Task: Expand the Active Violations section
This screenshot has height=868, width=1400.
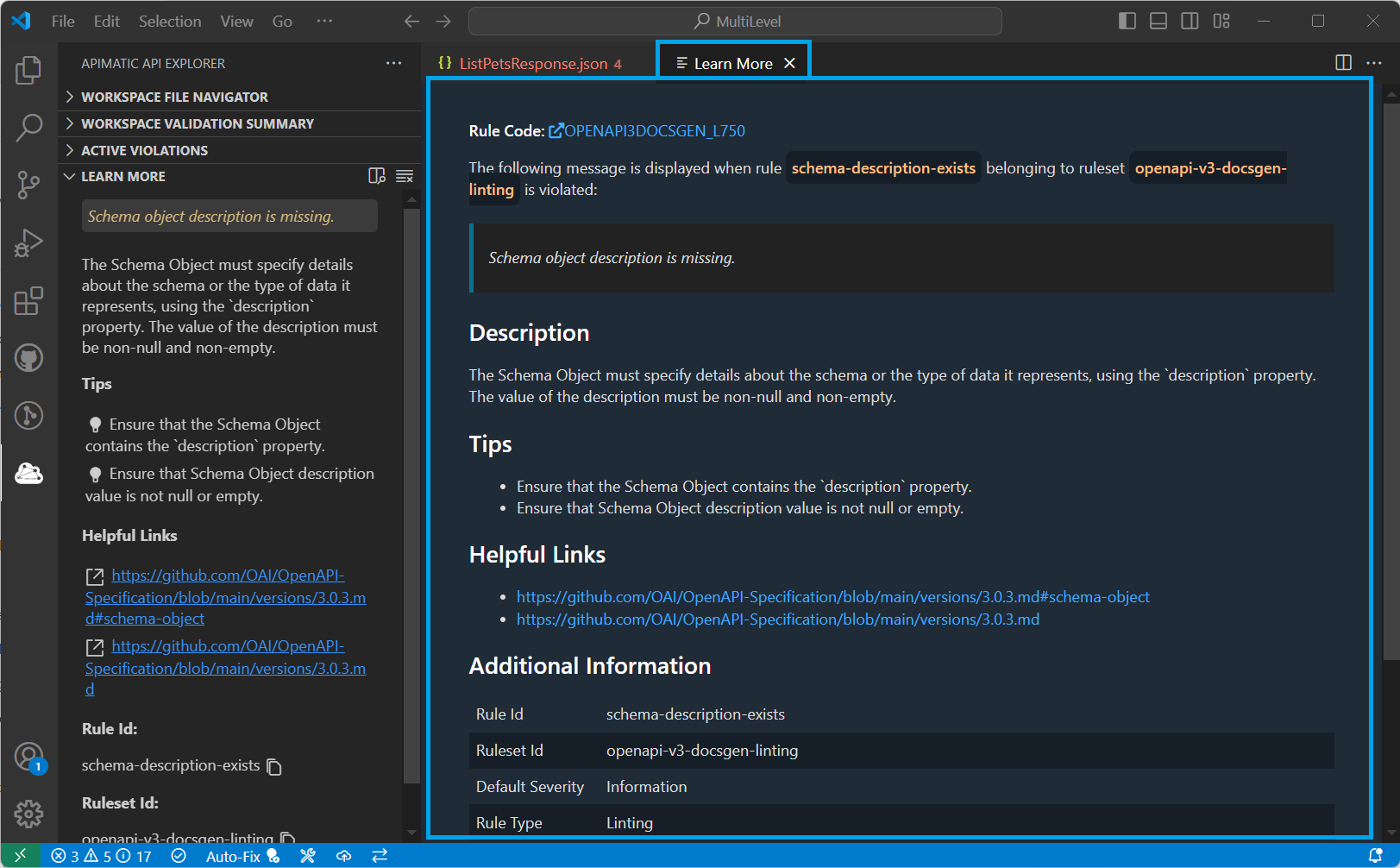Action: coord(240,150)
